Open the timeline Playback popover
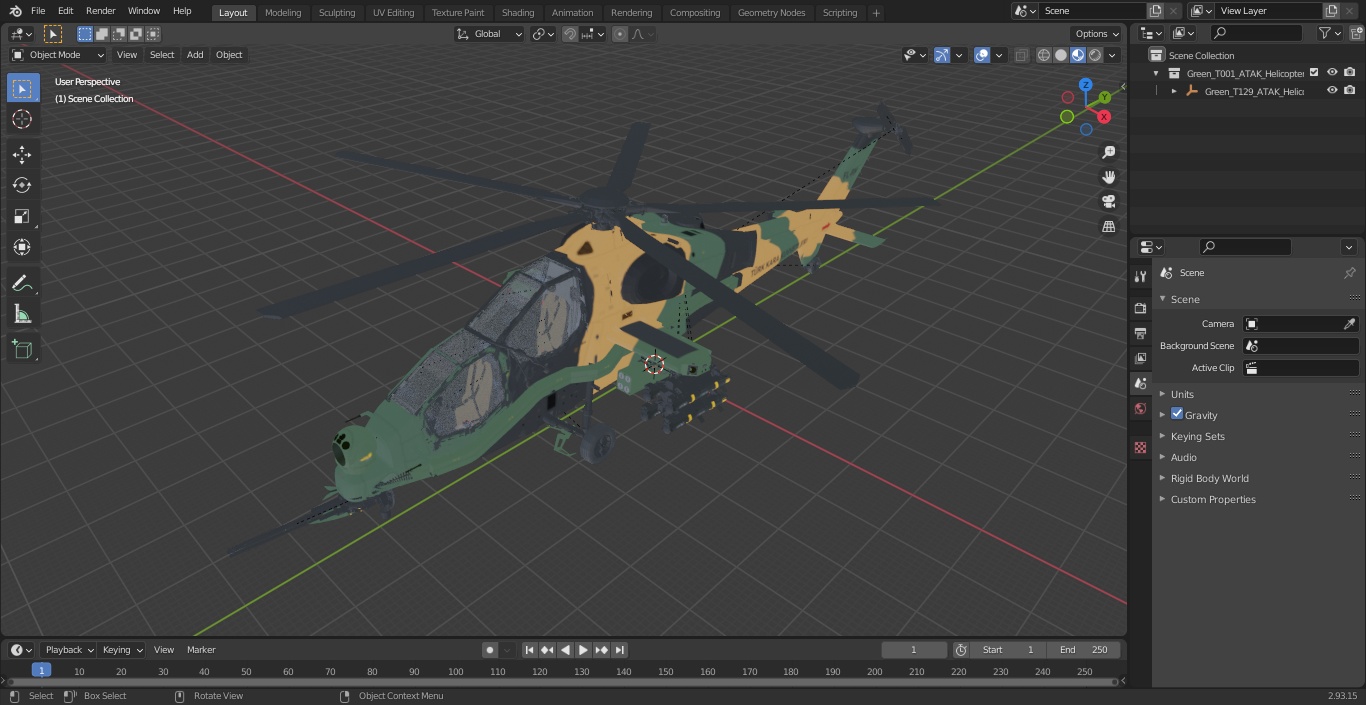Image resolution: width=1366 pixels, height=705 pixels. coord(69,650)
